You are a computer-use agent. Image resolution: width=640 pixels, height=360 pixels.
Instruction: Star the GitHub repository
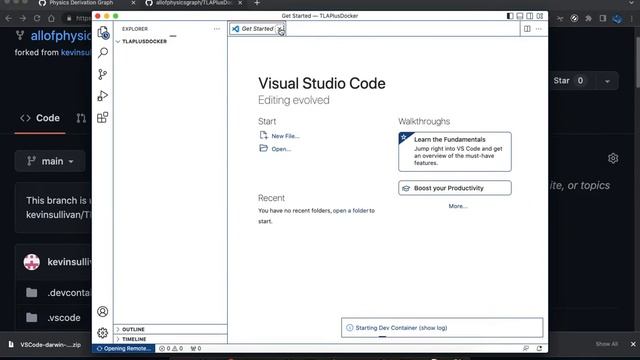point(568,81)
